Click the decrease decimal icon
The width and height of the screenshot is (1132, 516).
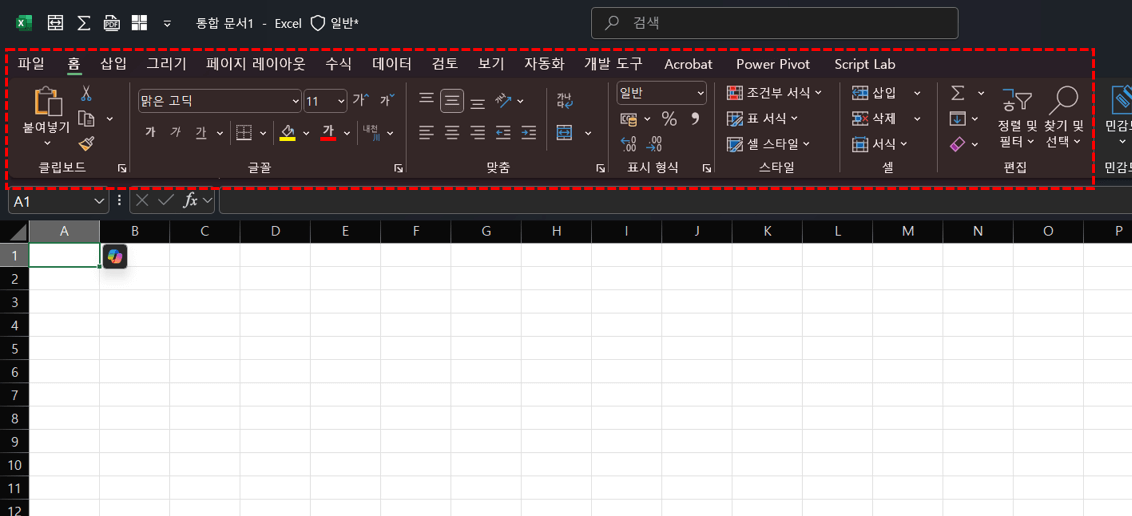pyautogui.click(x=654, y=144)
